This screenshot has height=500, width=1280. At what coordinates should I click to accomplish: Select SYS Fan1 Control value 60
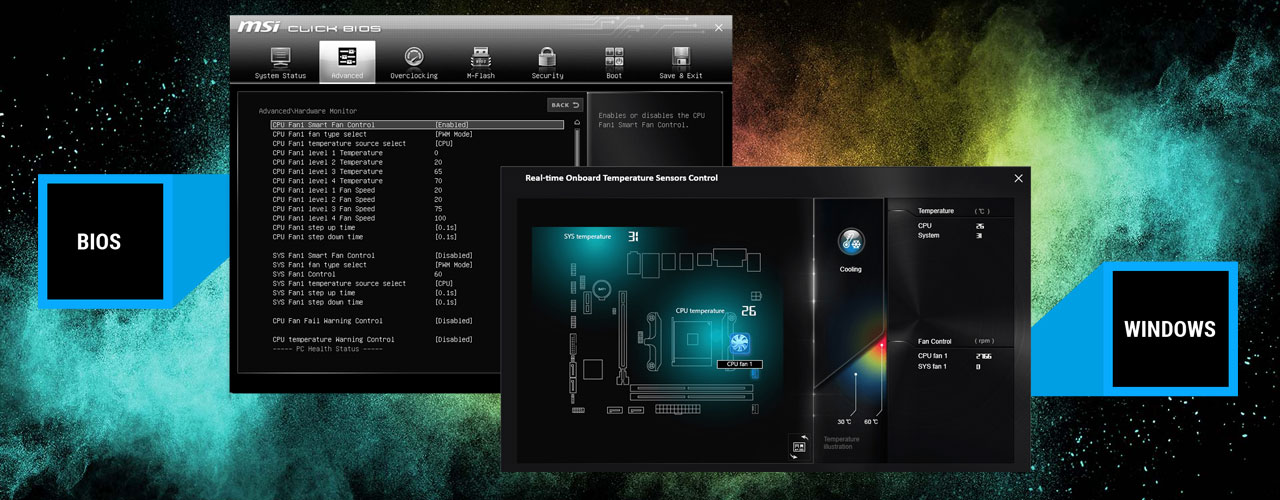(438, 274)
